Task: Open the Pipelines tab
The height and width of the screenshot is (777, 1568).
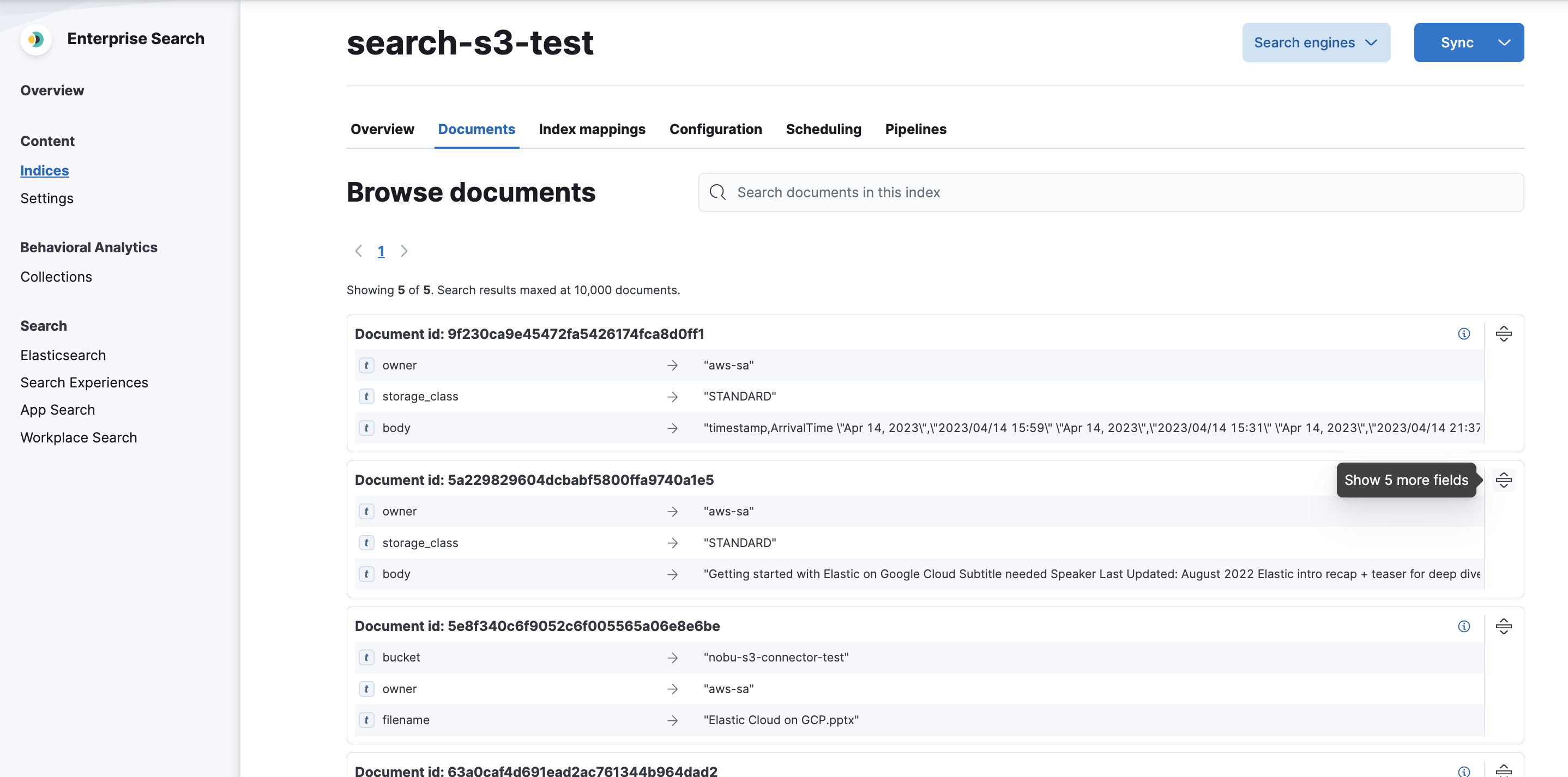Action: [915, 129]
